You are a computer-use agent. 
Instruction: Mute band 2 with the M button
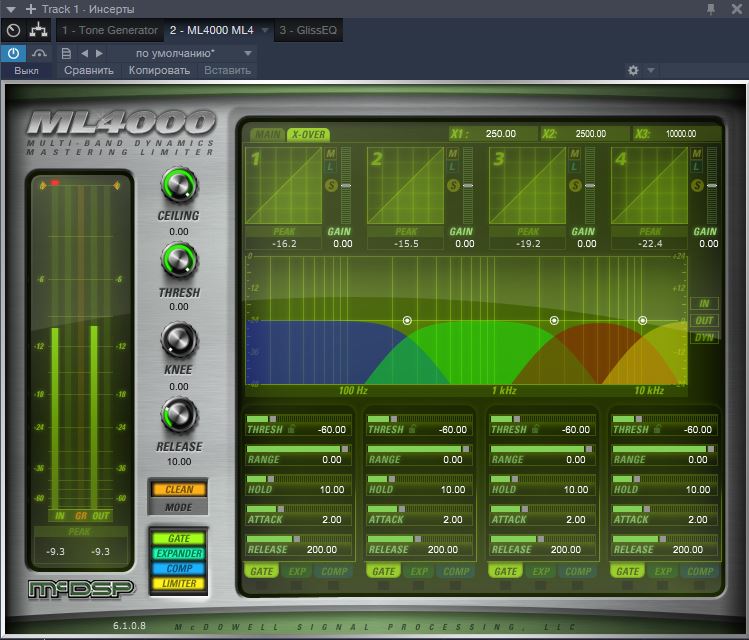(x=452, y=154)
